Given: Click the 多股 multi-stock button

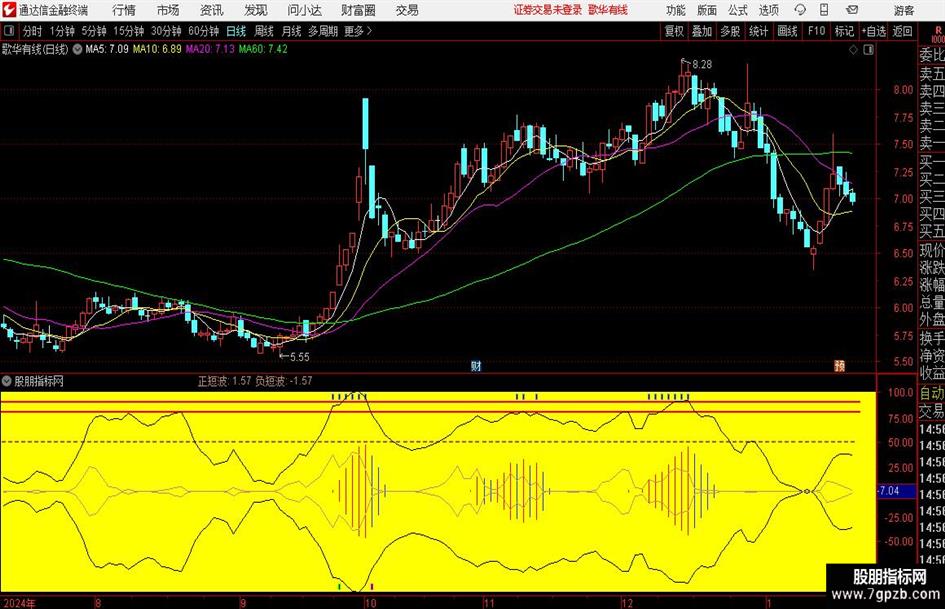Looking at the screenshot, I should 730,31.
